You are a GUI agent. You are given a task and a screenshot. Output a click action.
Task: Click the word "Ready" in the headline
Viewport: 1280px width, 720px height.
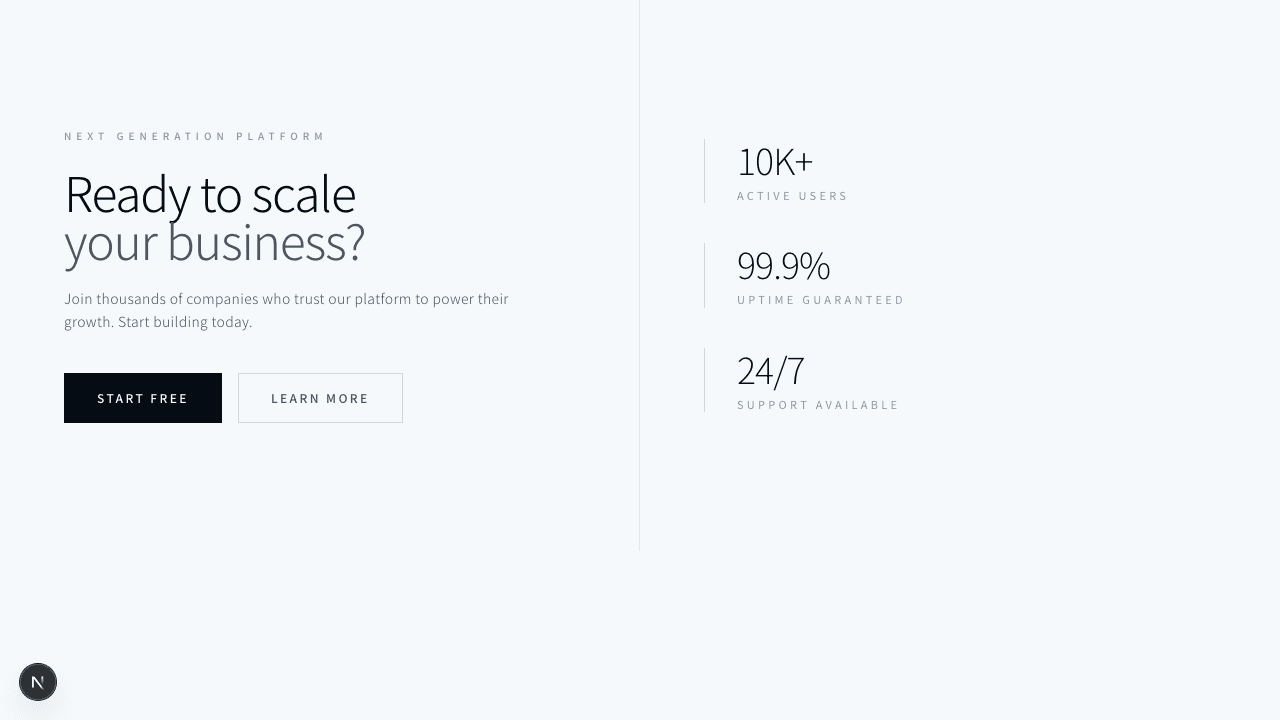[127, 195]
